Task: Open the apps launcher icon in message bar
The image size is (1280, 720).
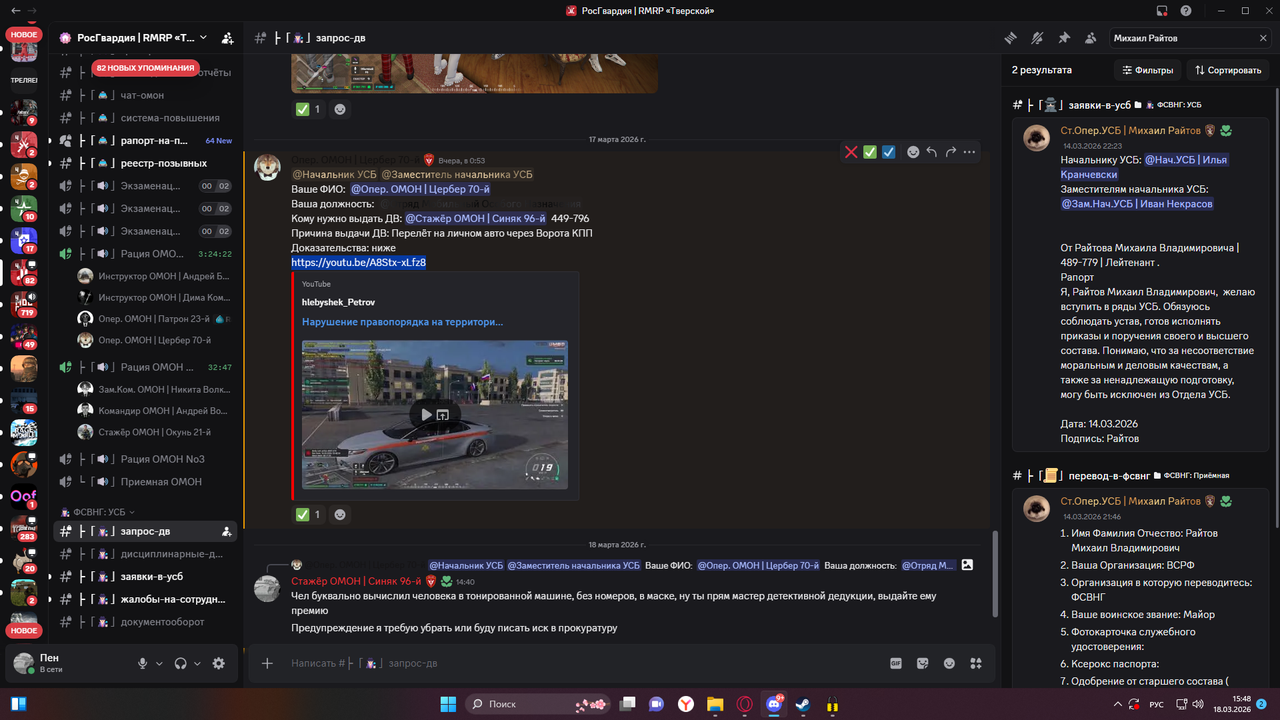Action: [x=976, y=663]
